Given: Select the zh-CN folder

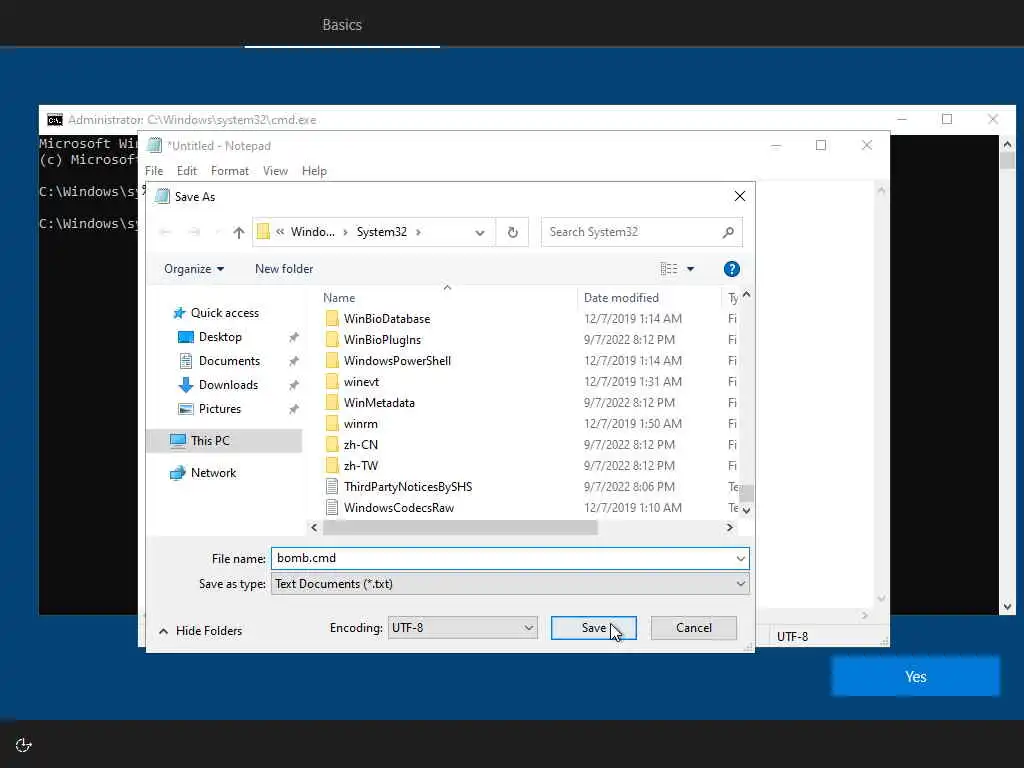Looking at the screenshot, I should coord(360,444).
